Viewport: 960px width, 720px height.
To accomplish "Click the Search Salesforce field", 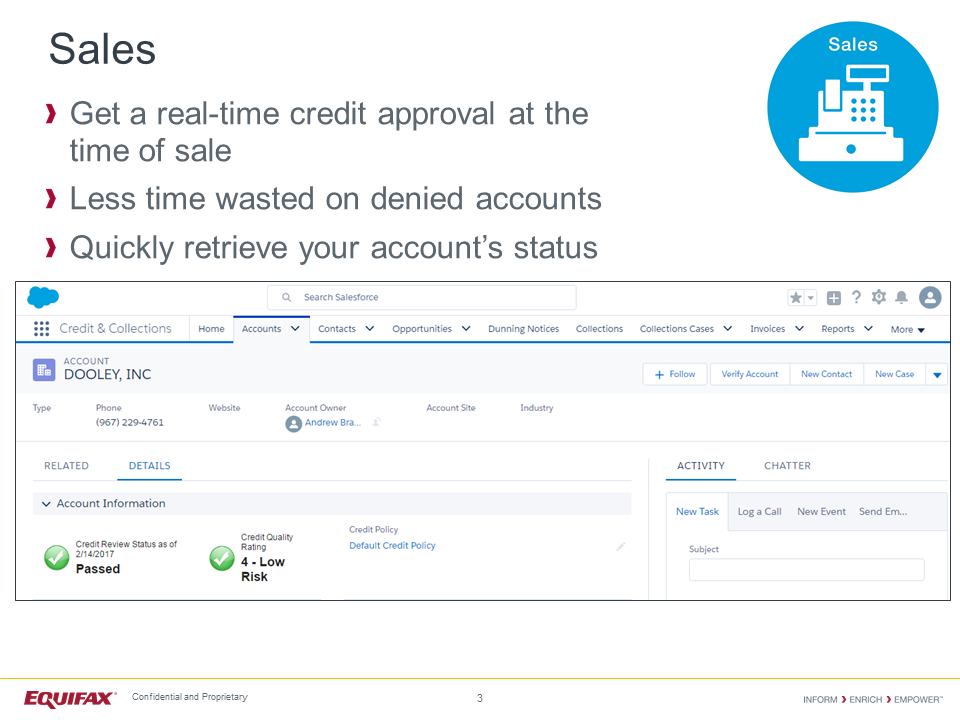I will (421, 297).
